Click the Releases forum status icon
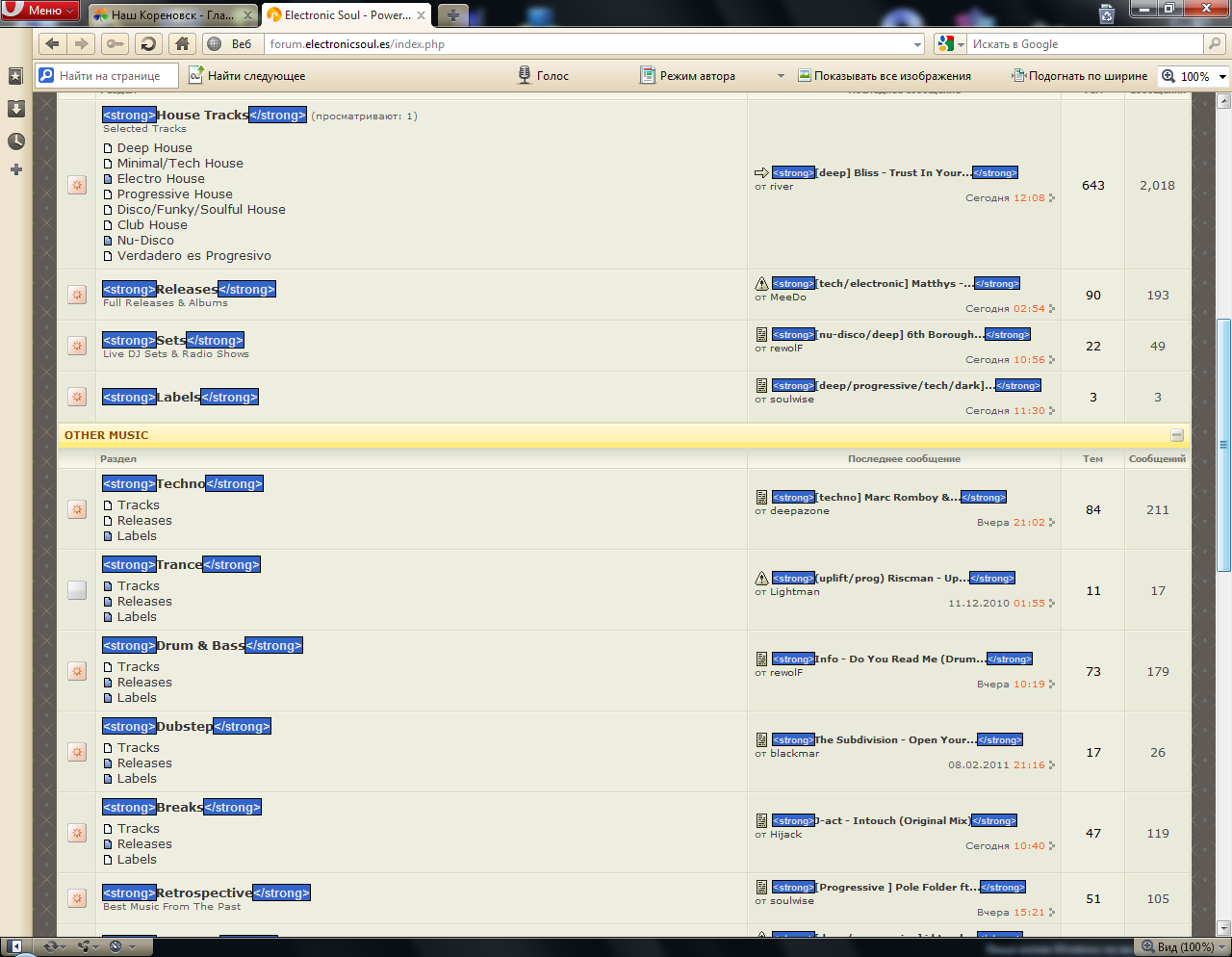Viewport: 1232px width, 957px height. pos(77,295)
